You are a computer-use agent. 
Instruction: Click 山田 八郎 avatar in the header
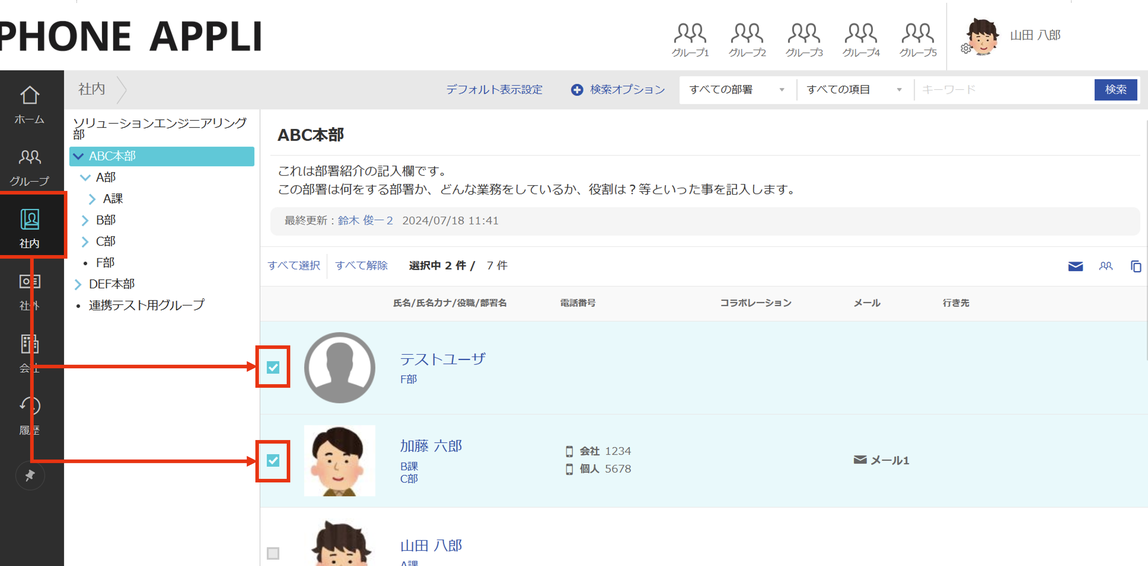983,37
